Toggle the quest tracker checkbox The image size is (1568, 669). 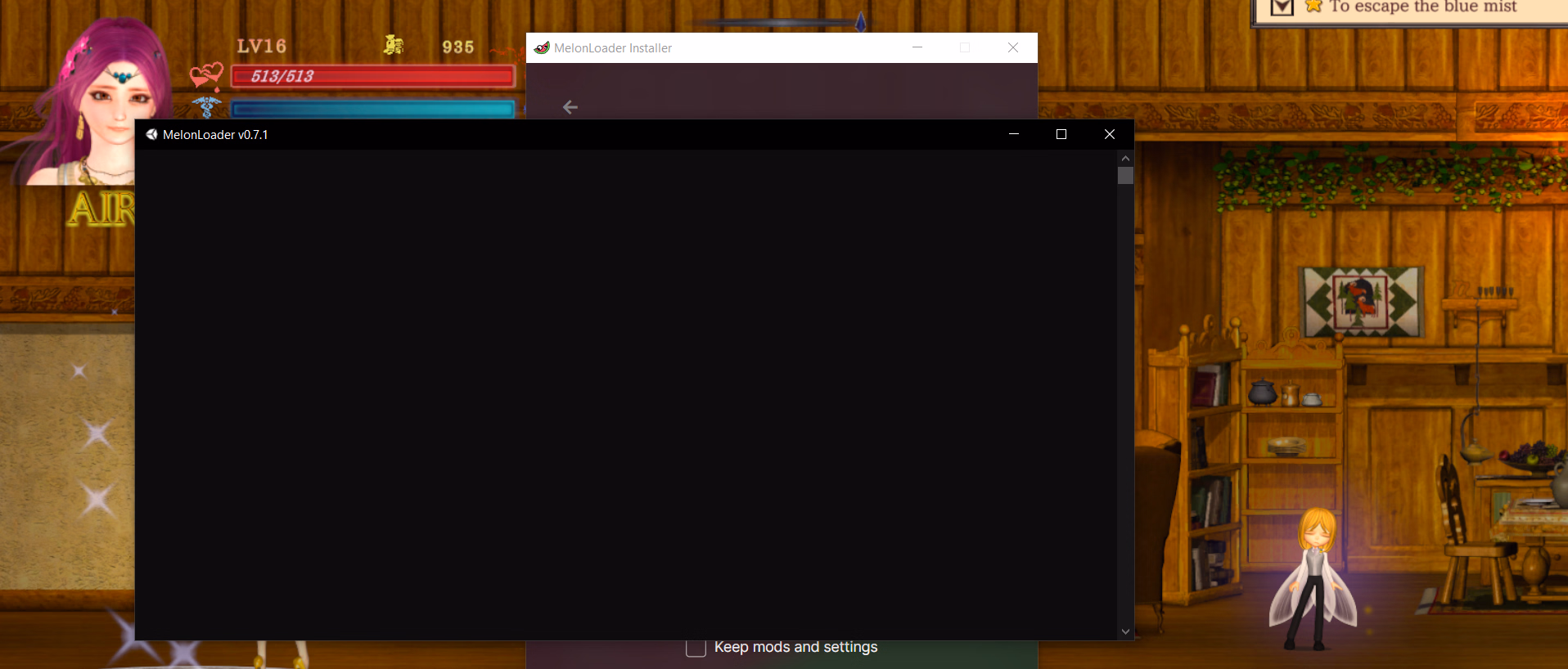tap(1282, 7)
